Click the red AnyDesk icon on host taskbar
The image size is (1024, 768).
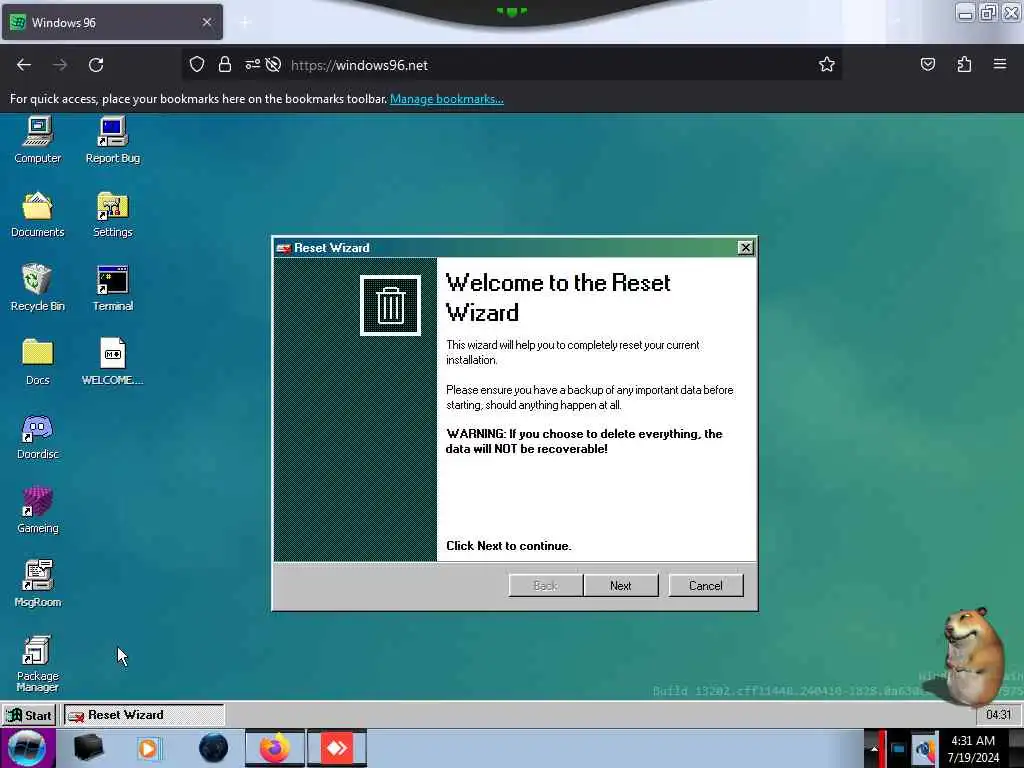(337, 748)
